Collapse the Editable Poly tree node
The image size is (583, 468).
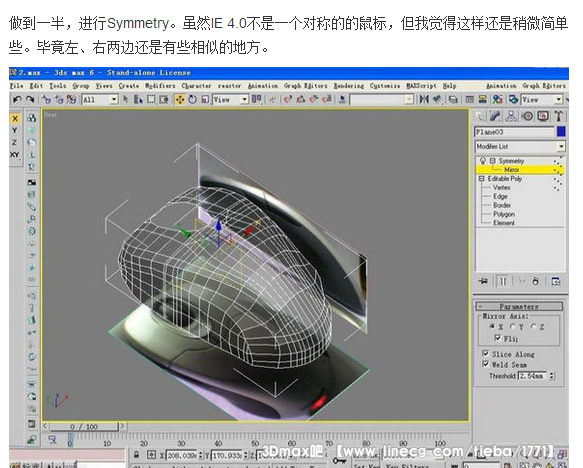point(481,179)
